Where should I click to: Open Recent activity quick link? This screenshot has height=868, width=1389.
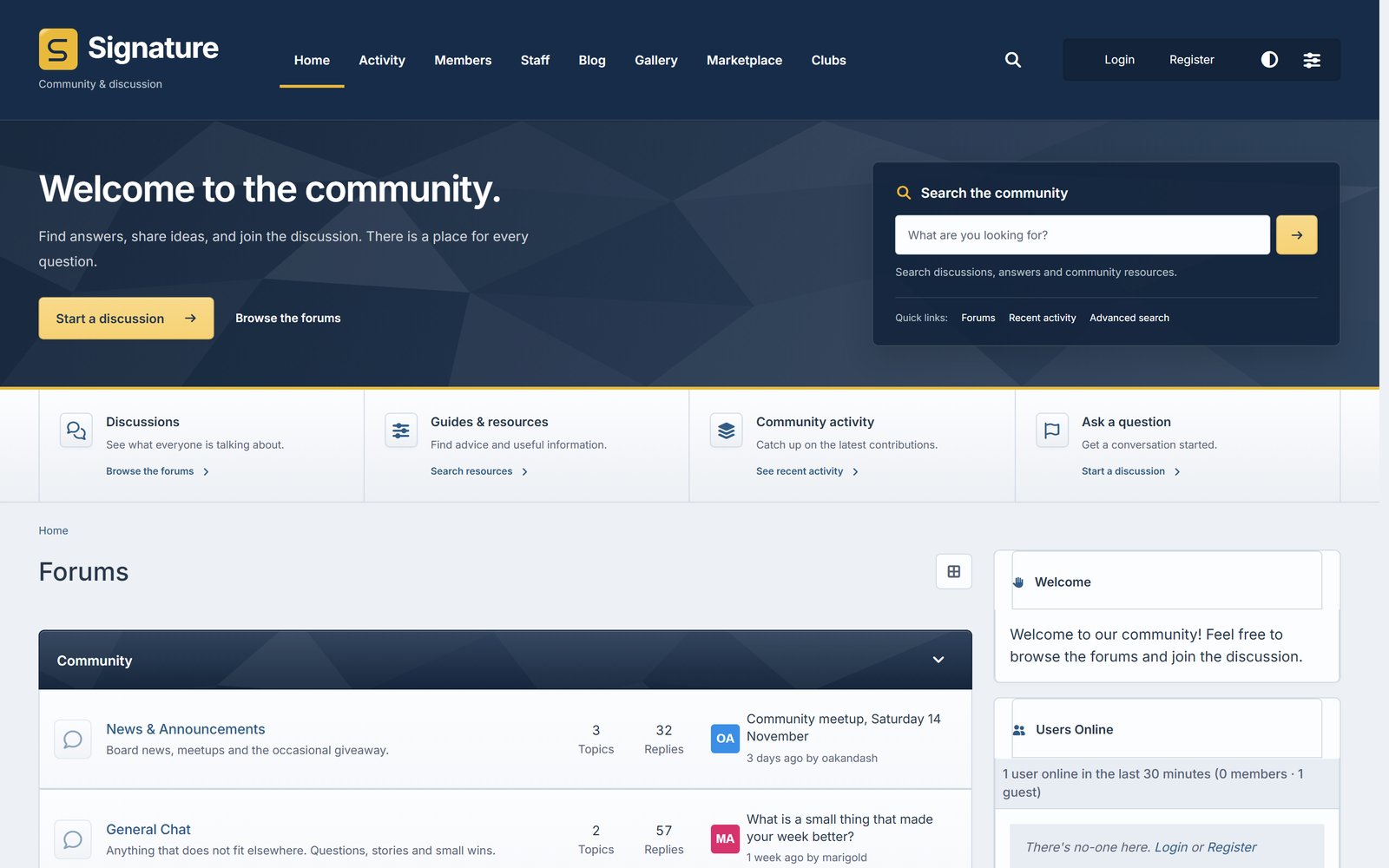tap(1042, 318)
